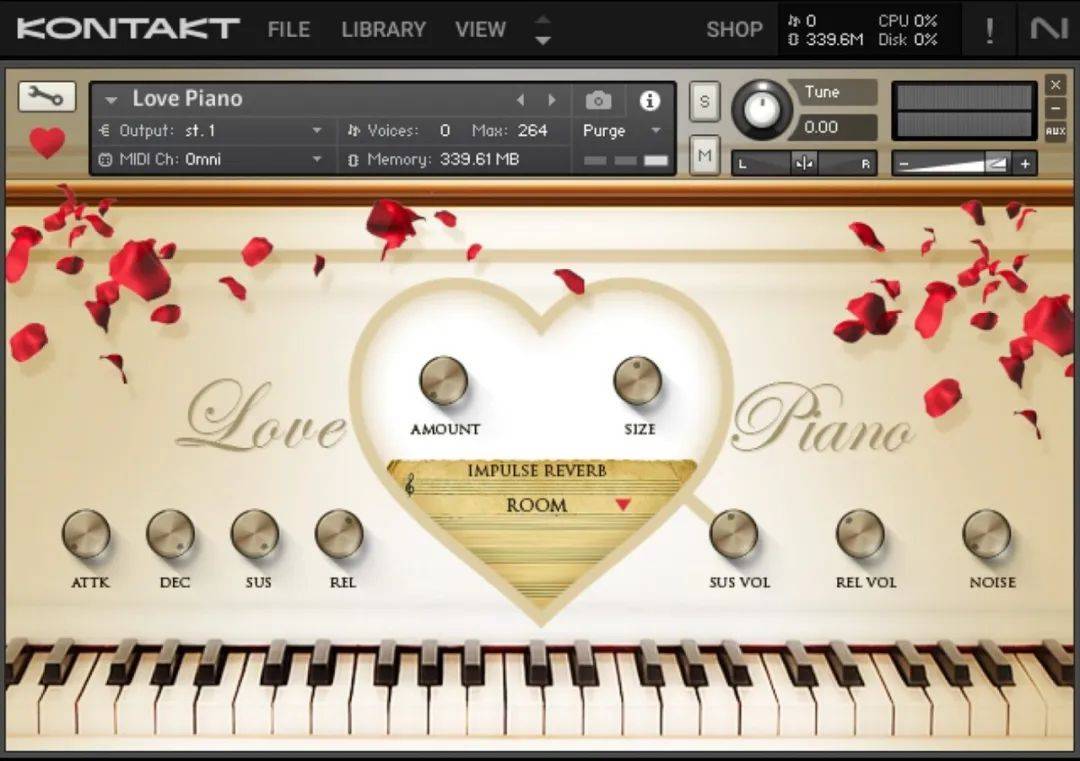1080x761 pixels.
Task: Click the reverb SIZE knob
Action: [638, 380]
